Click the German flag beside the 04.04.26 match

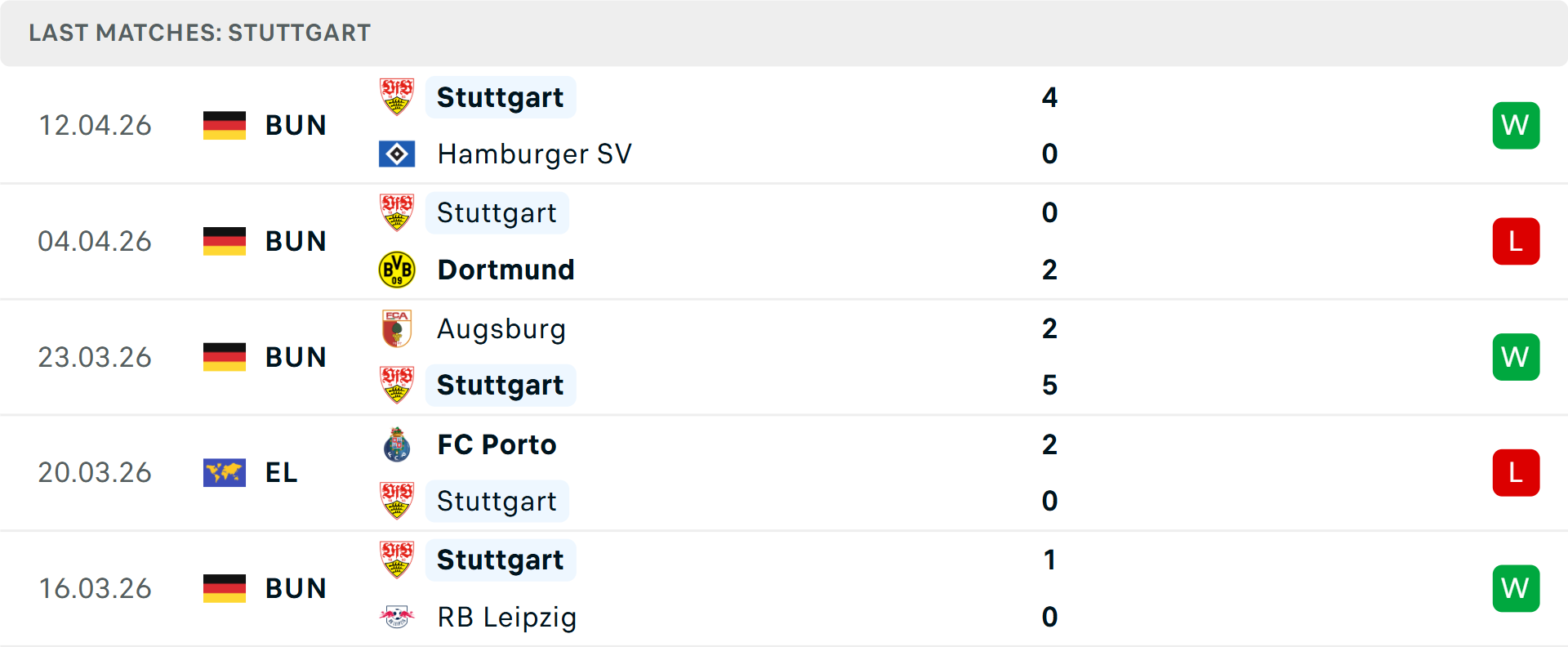point(224,241)
